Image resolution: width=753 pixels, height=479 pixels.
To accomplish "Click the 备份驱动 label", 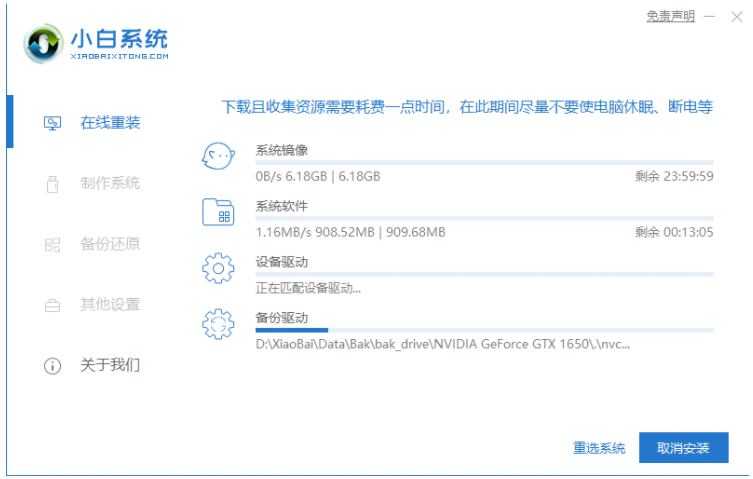I will (x=282, y=318).
